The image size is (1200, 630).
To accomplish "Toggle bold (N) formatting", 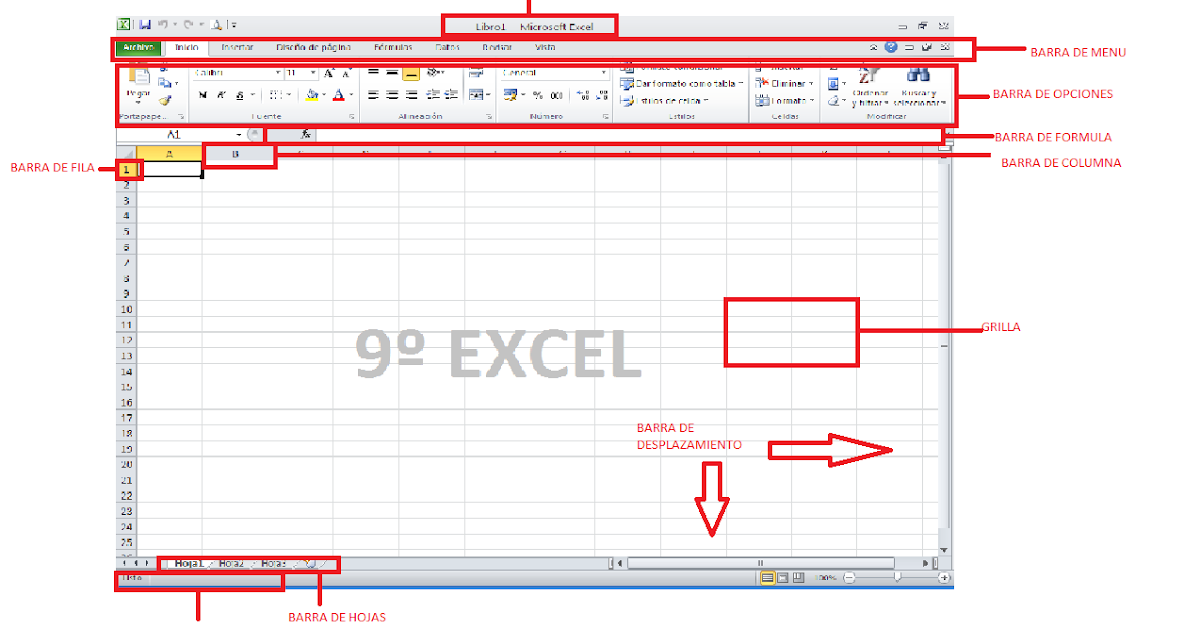I will (x=202, y=95).
